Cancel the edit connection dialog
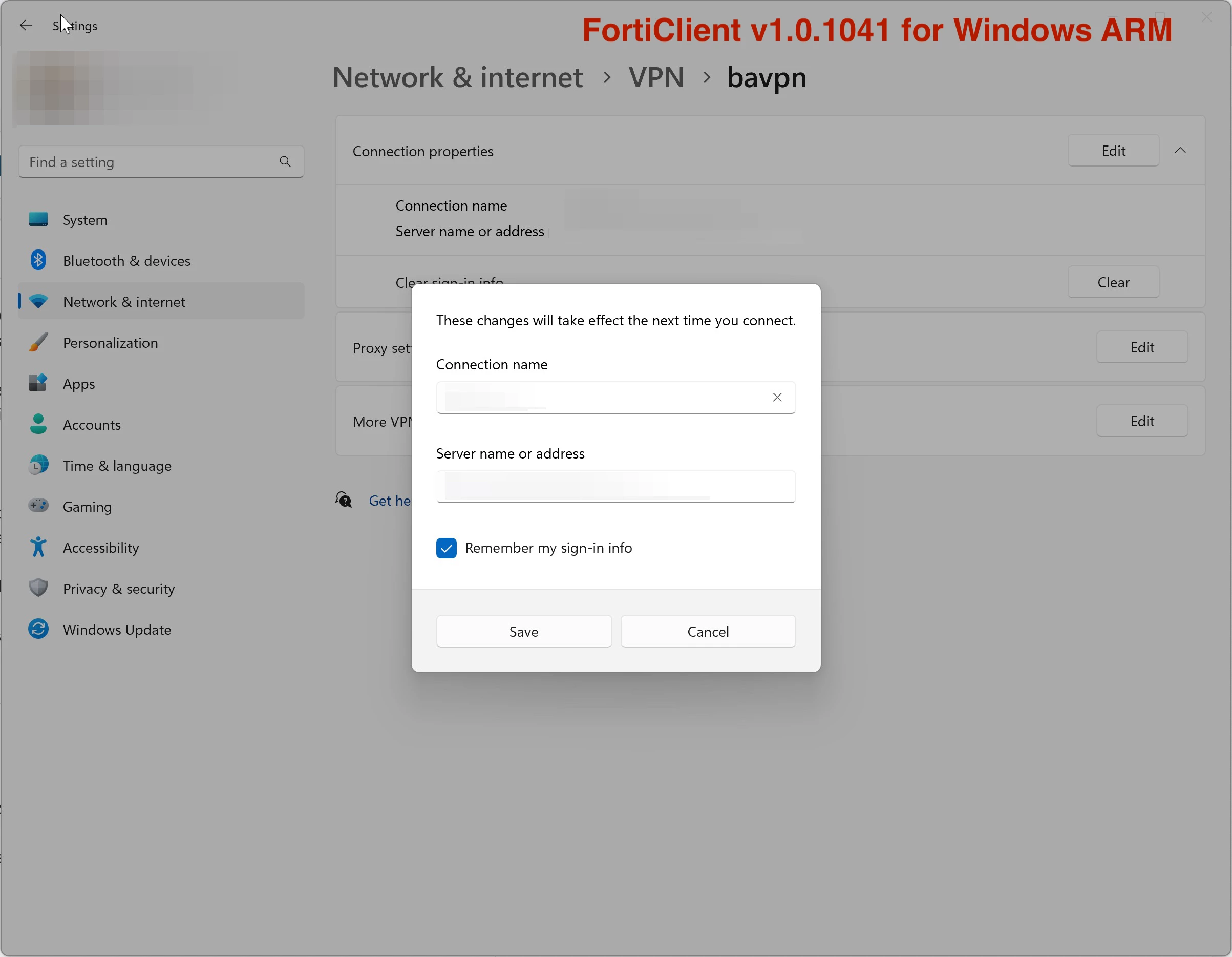This screenshot has width=1232, height=957. coord(708,631)
